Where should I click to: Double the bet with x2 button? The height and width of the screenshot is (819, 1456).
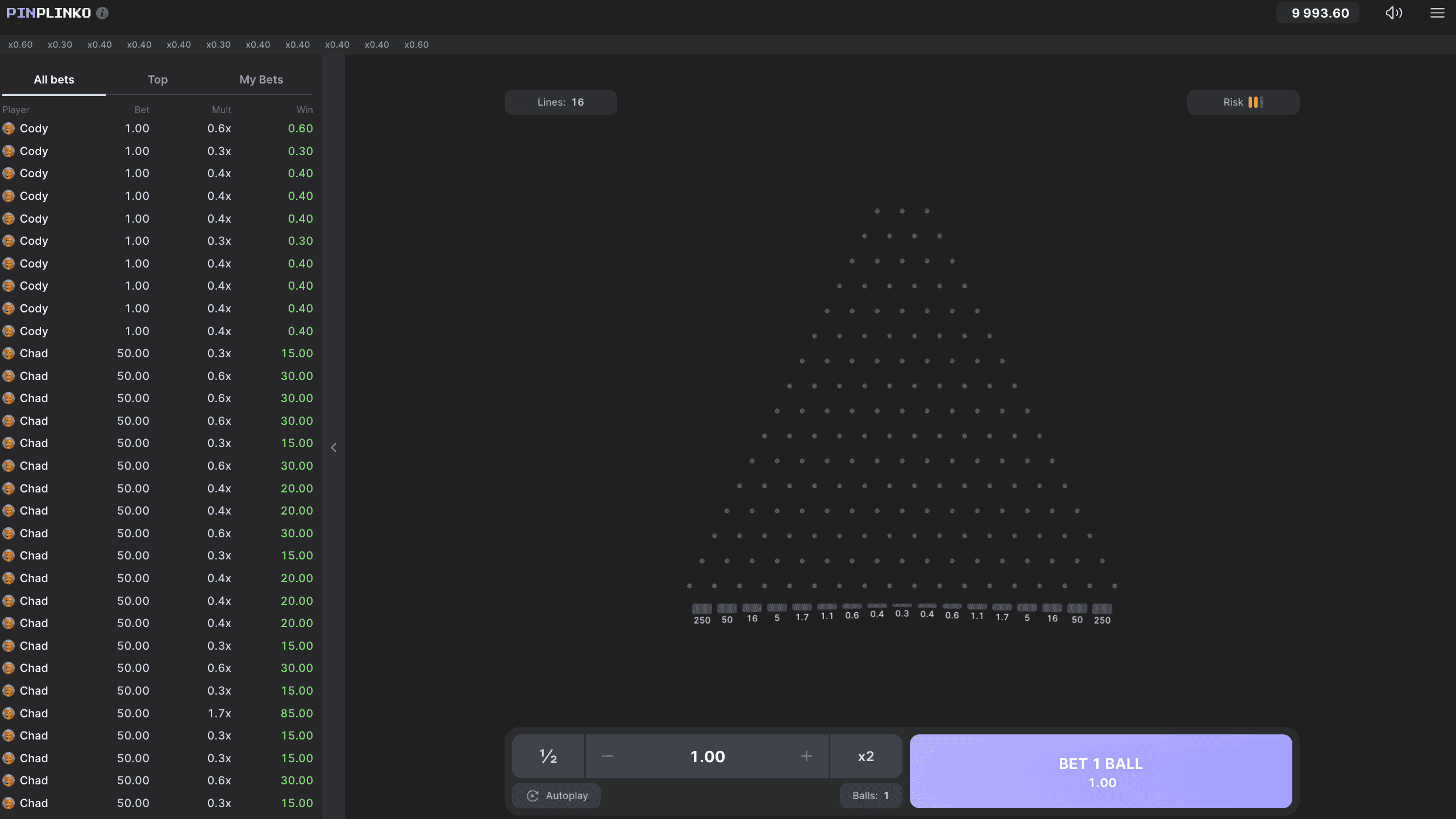pyautogui.click(x=866, y=756)
